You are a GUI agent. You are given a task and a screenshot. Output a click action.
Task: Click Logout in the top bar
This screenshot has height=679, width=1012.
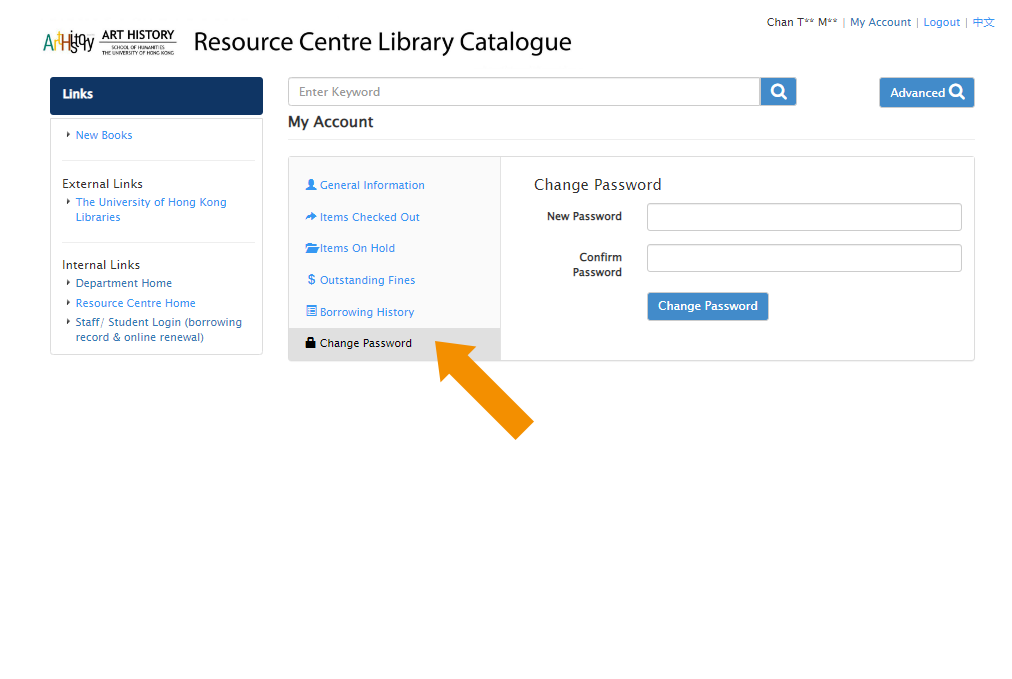941,22
